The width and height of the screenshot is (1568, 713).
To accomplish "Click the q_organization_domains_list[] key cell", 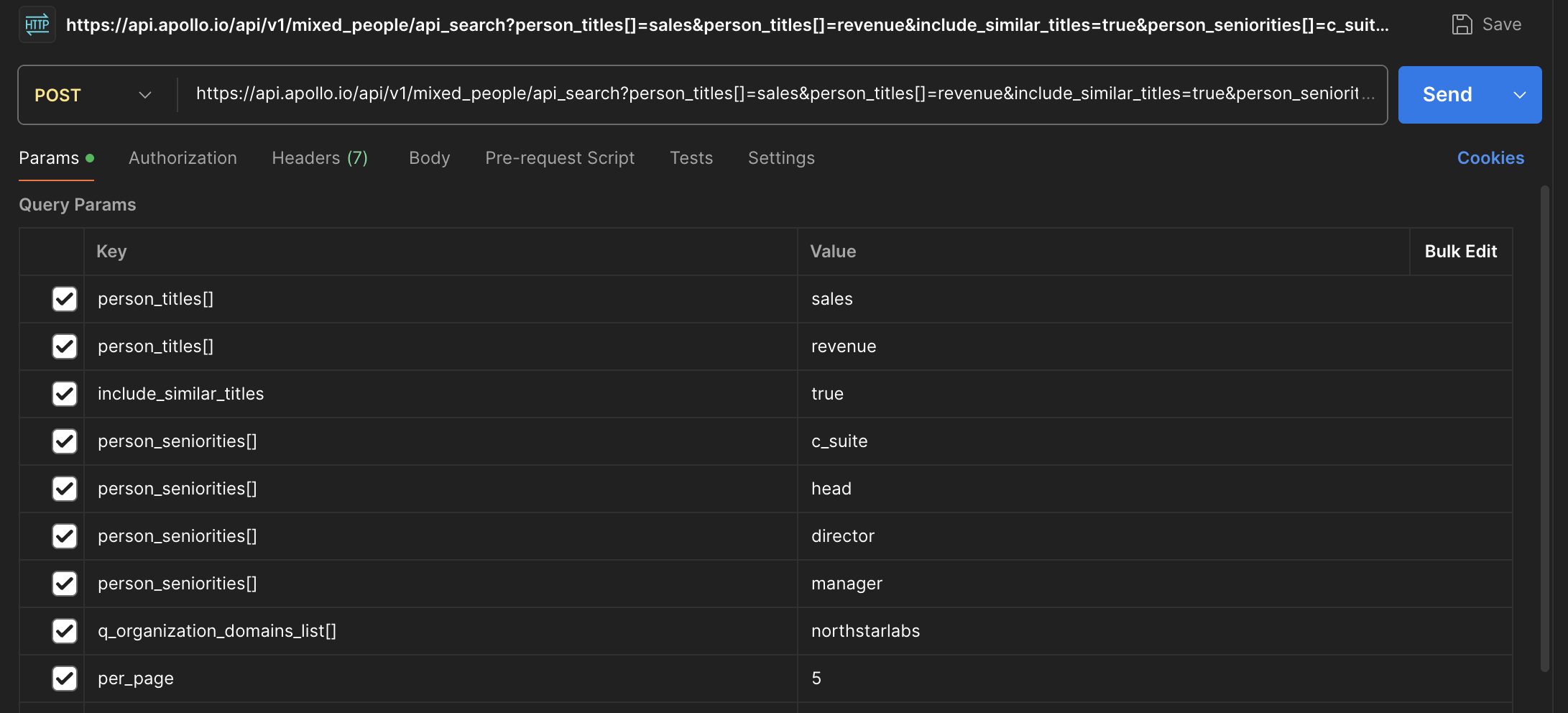I will [441, 631].
